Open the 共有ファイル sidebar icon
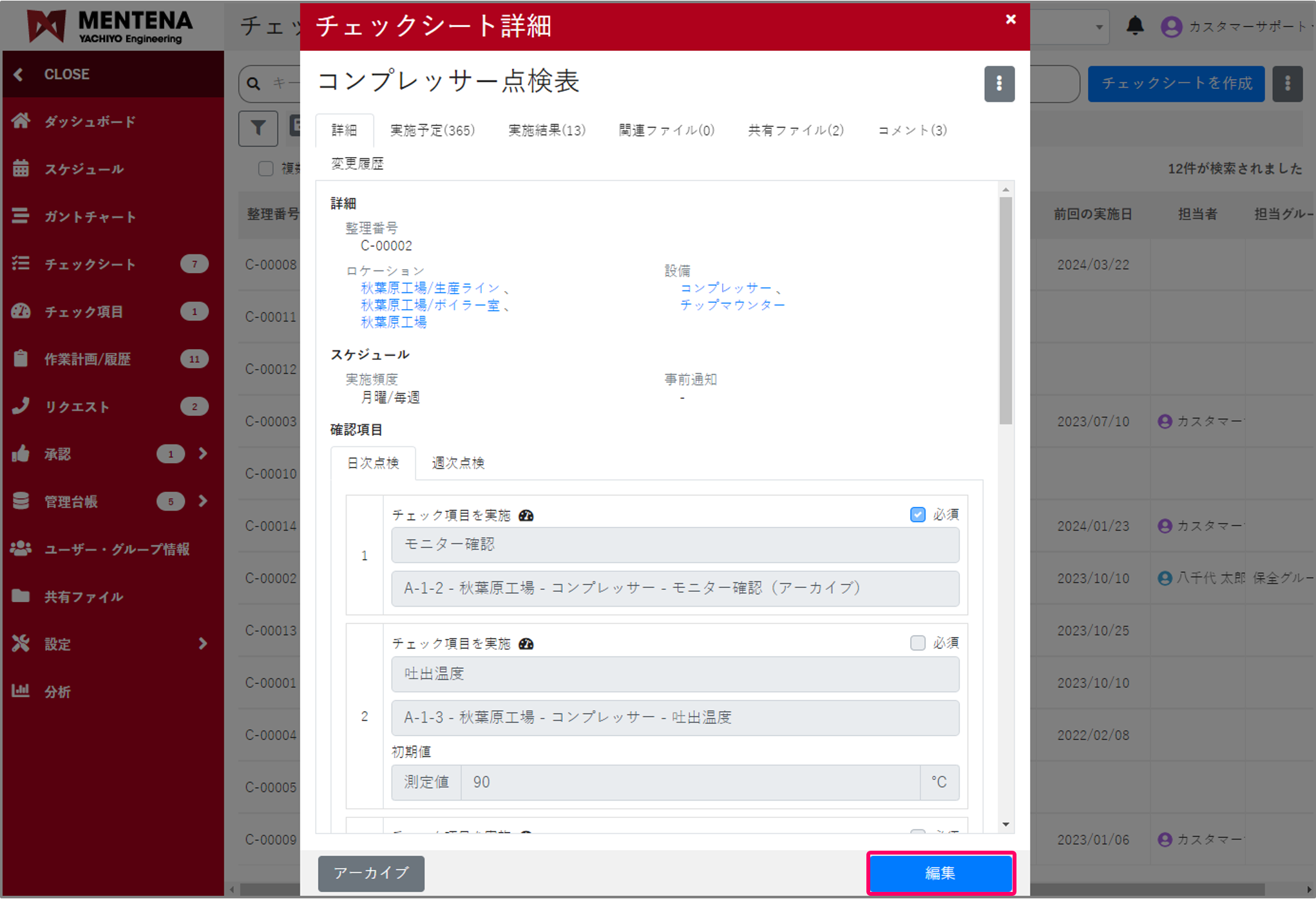Image resolution: width=1316 pixels, height=899 pixels. 21,596
